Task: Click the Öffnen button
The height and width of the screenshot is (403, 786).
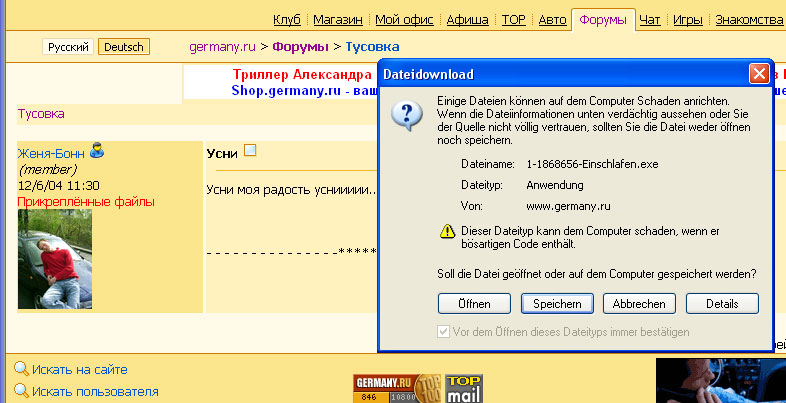Action: (474, 304)
